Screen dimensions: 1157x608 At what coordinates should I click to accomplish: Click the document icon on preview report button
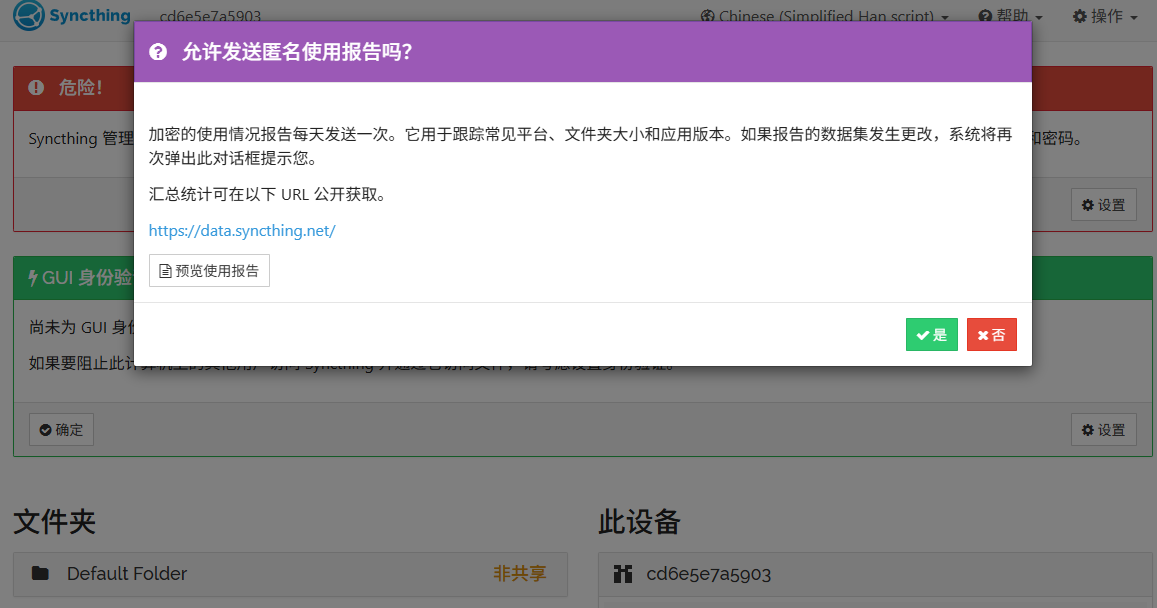coord(165,271)
